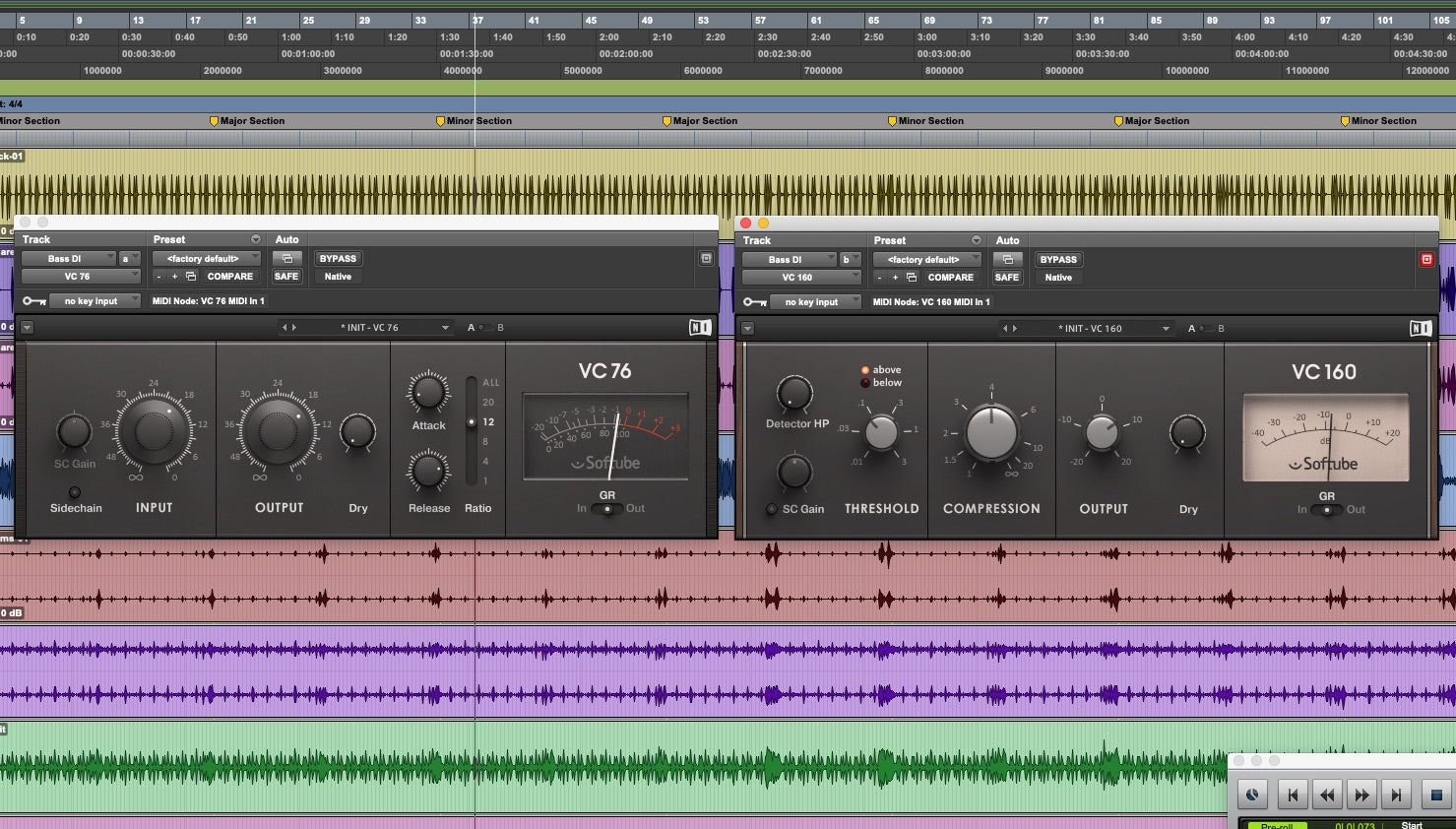Click next preset arrow beside INIT - VC 76
This screenshot has height=829, width=1456.
click(x=294, y=328)
